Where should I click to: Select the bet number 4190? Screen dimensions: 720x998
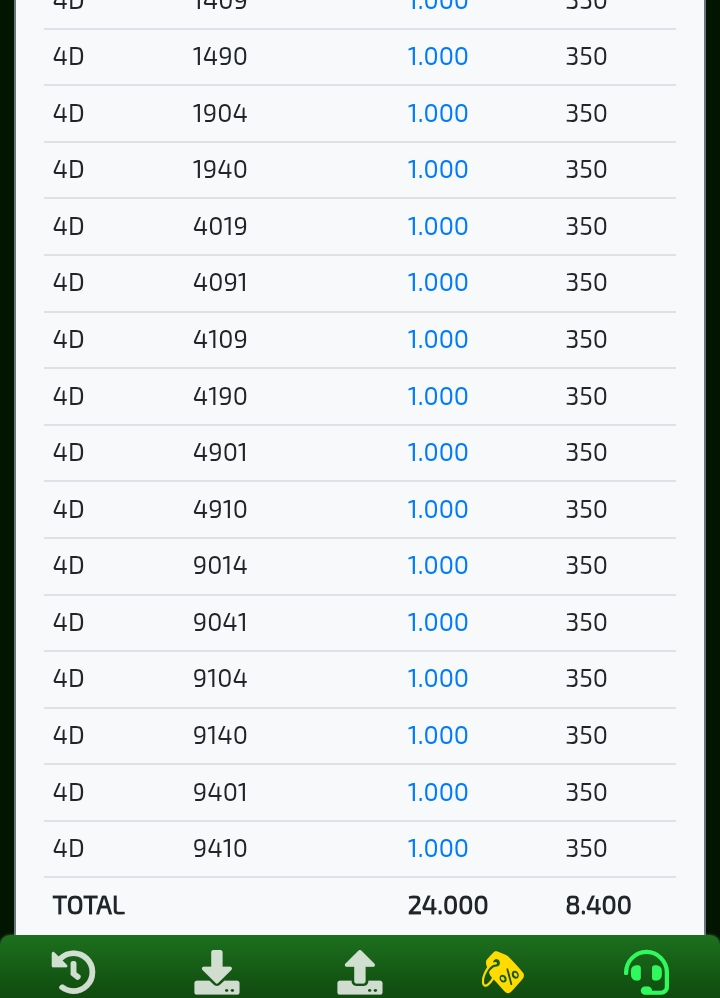220,397
